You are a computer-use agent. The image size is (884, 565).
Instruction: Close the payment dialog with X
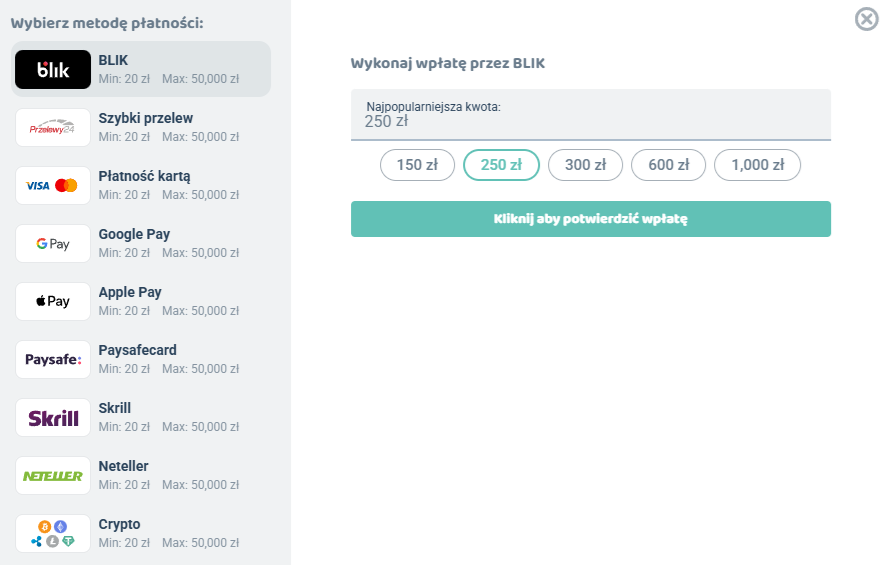(x=866, y=19)
